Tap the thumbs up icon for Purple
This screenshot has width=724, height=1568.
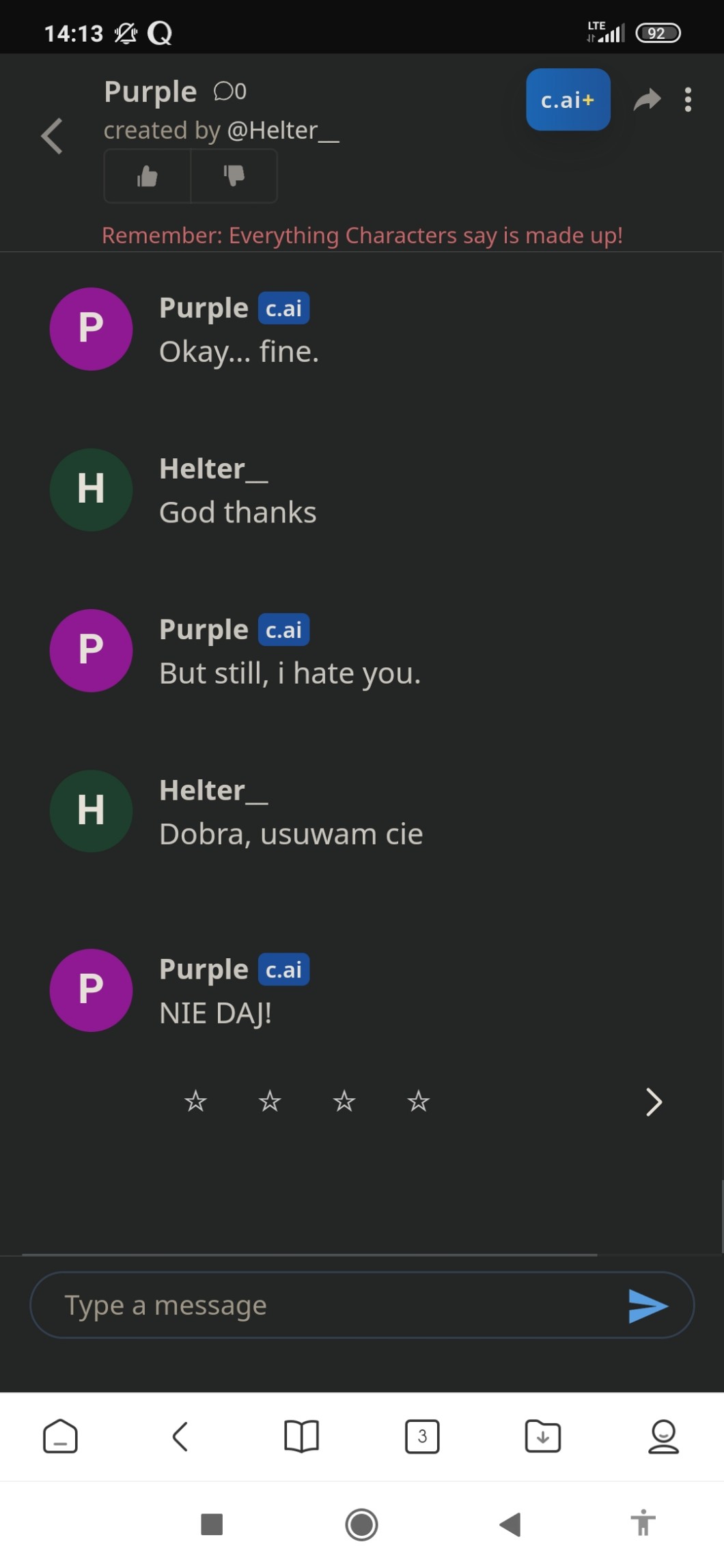148,176
